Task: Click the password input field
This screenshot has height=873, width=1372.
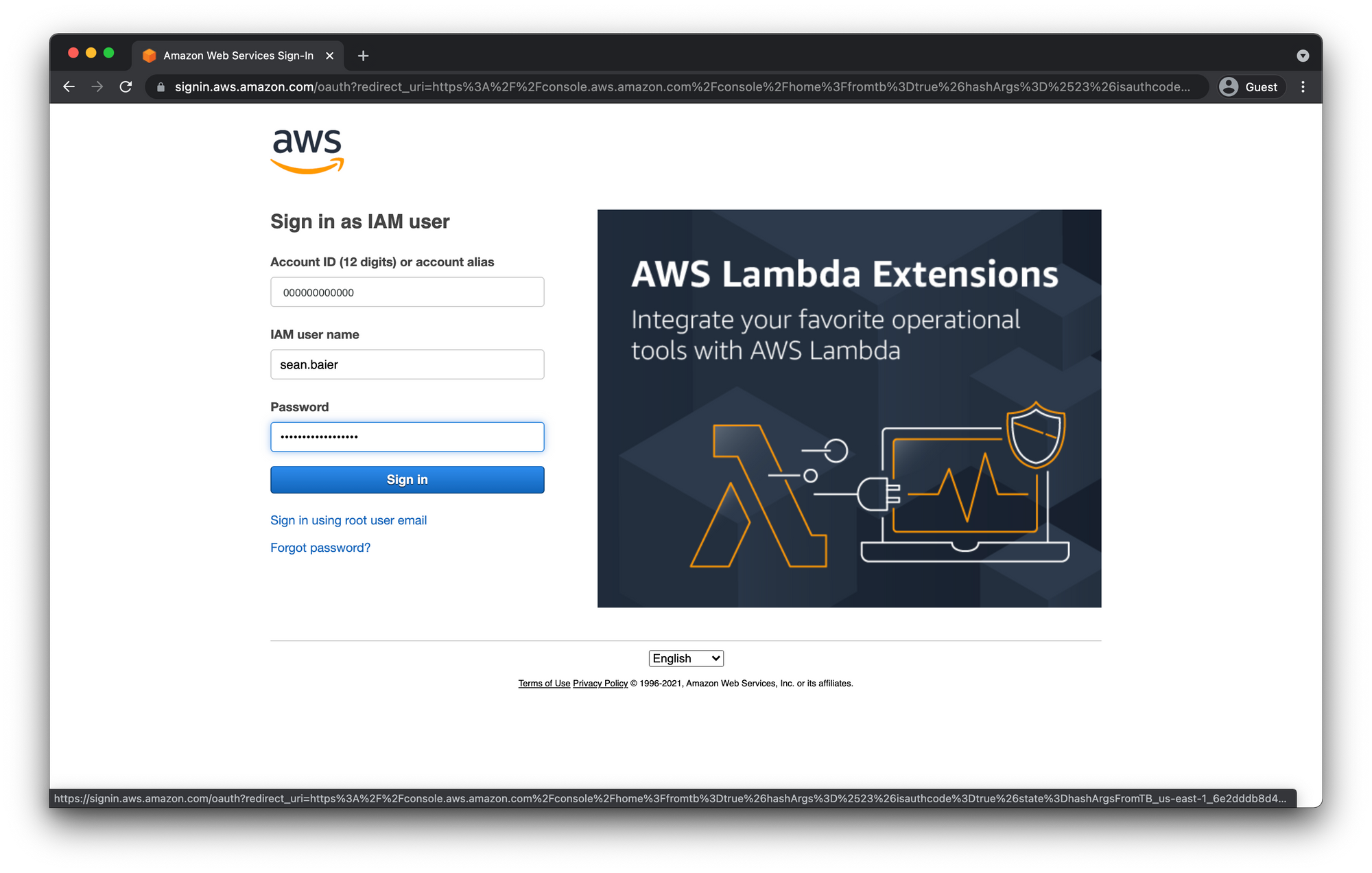Action: (x=407, y=436)
